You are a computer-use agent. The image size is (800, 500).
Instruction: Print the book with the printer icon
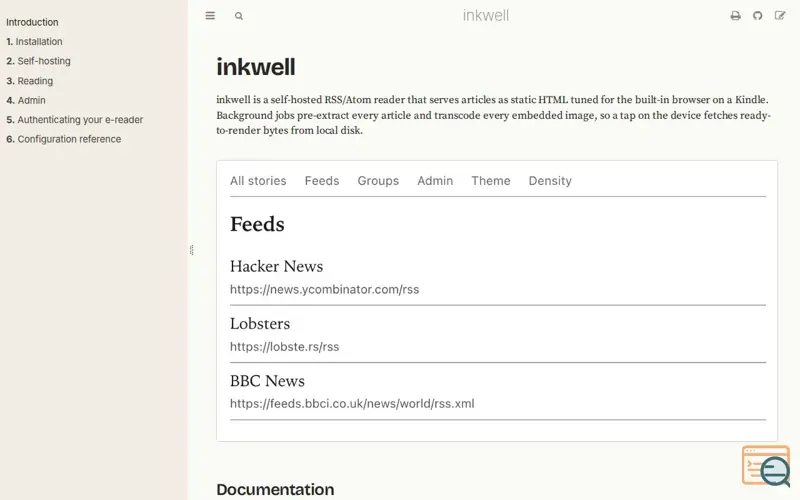coord(735,16)
